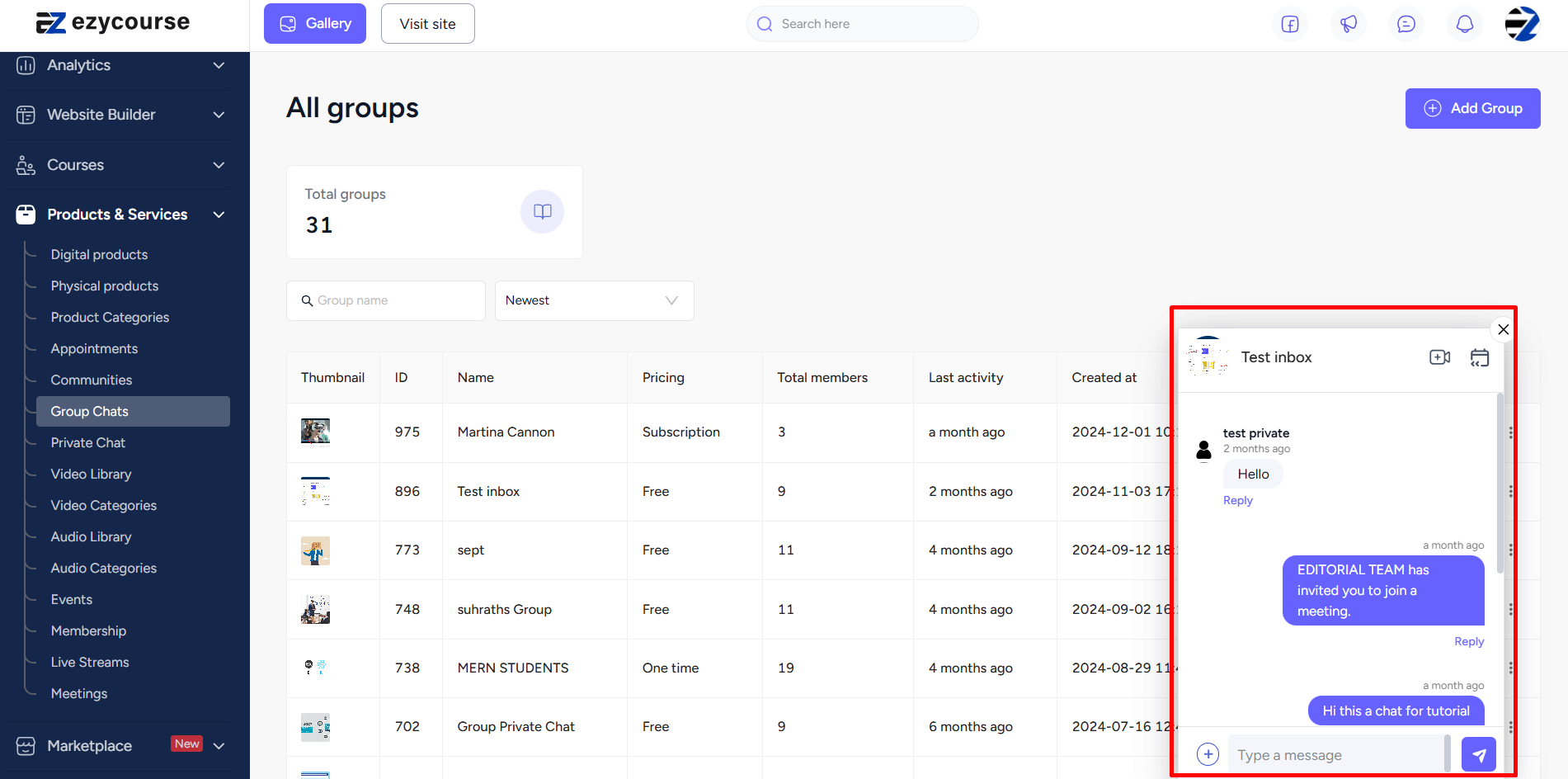Image resolution: width=1568 pixels, height=779 pixels.
Task: Click the Add Group button
Action: coord(1472,108)
